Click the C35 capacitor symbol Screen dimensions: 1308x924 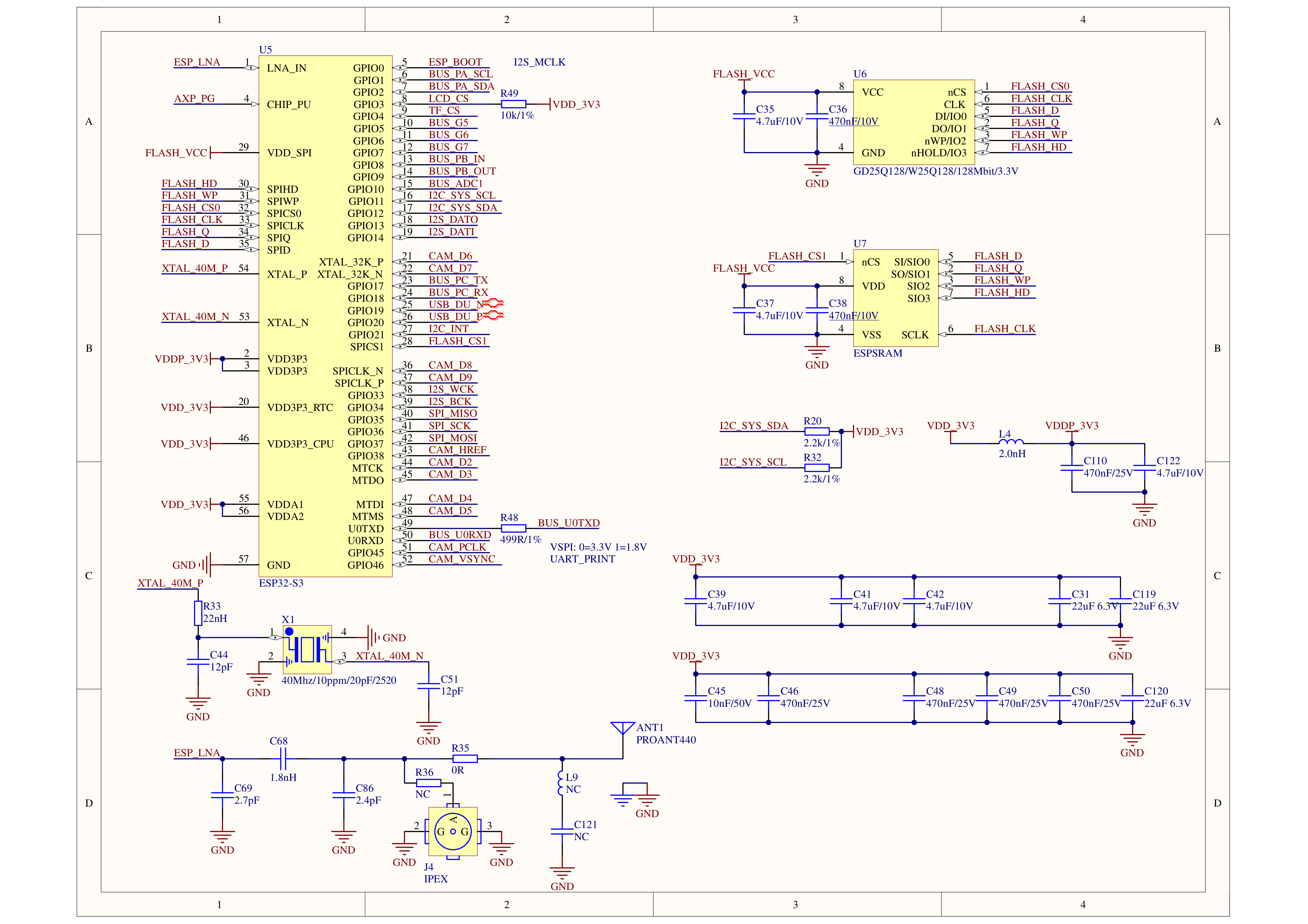[744, 116]
